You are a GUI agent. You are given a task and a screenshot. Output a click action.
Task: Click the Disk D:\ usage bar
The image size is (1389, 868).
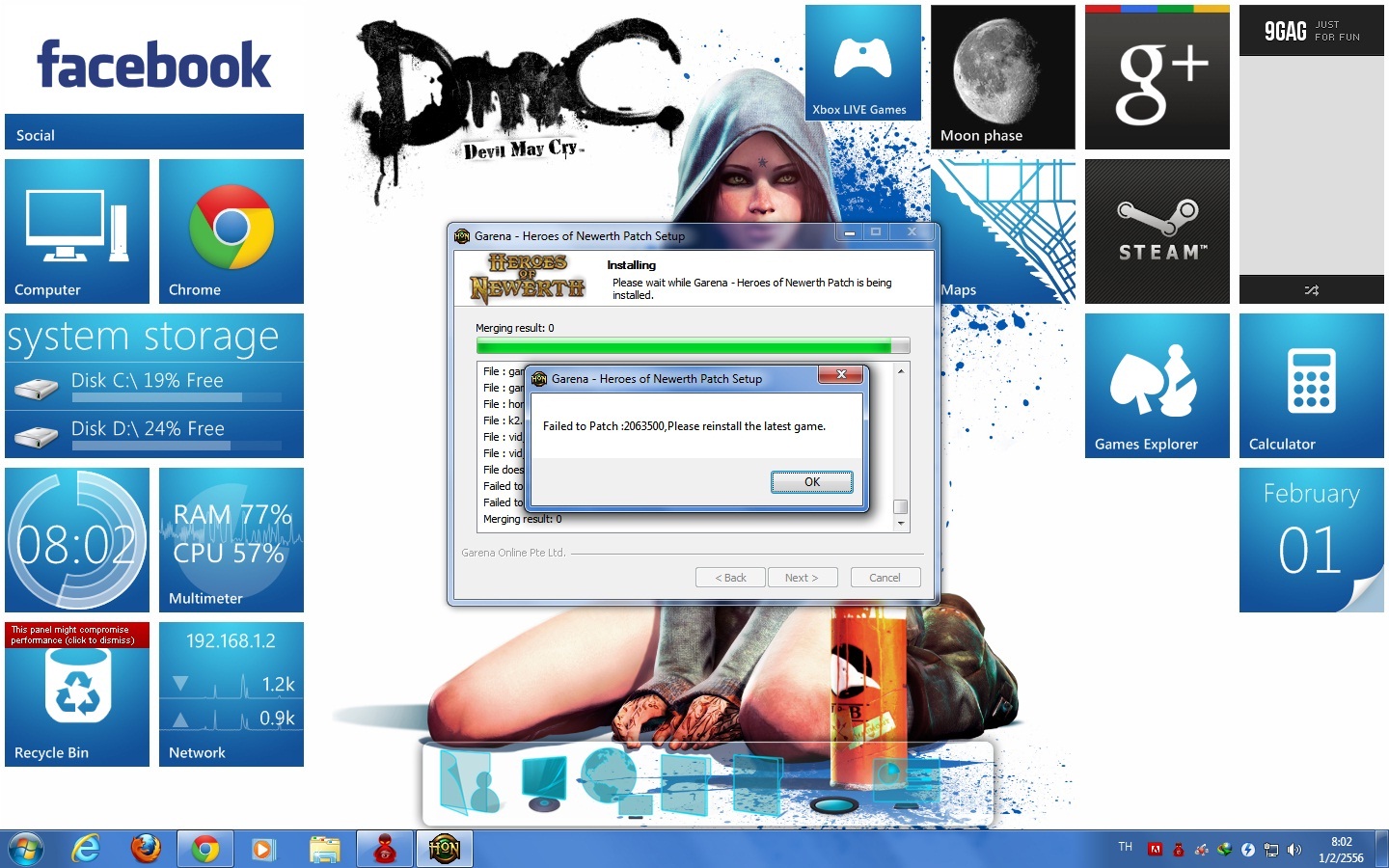(x=176, y=446)
